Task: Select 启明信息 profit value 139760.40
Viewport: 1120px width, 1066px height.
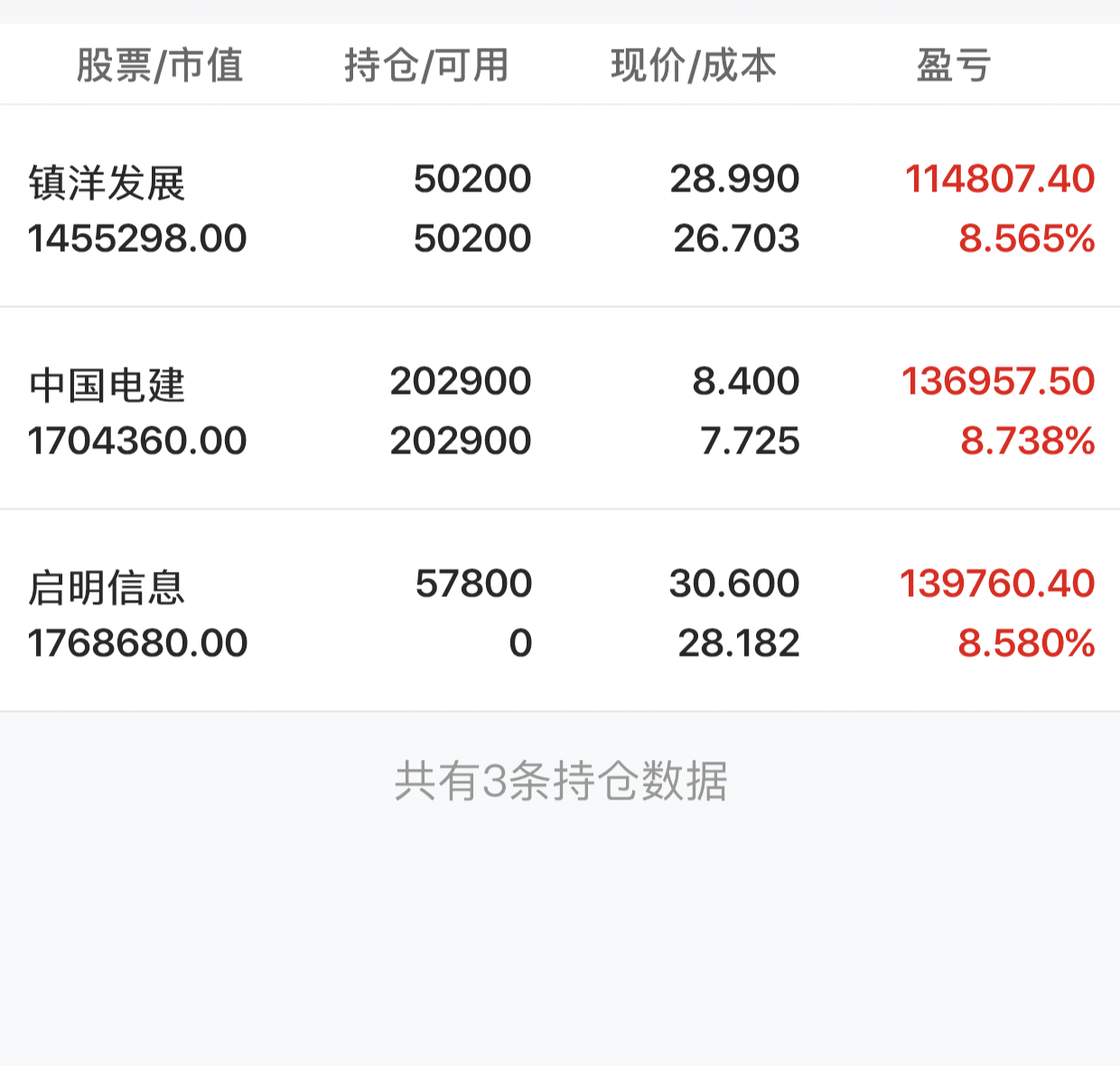Action: 997,584
